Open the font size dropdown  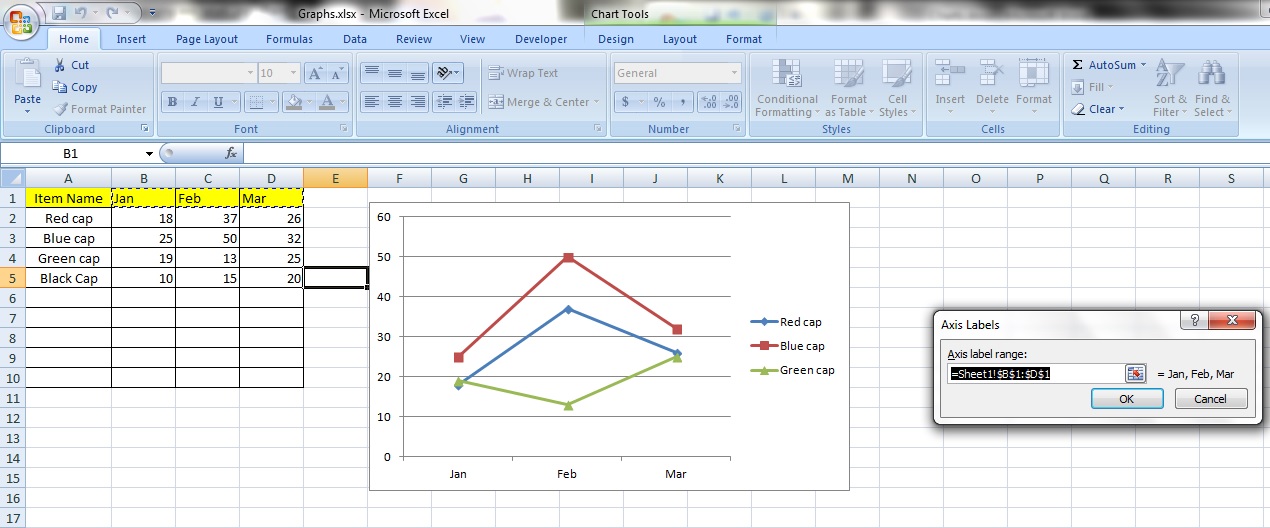point(293,73)
